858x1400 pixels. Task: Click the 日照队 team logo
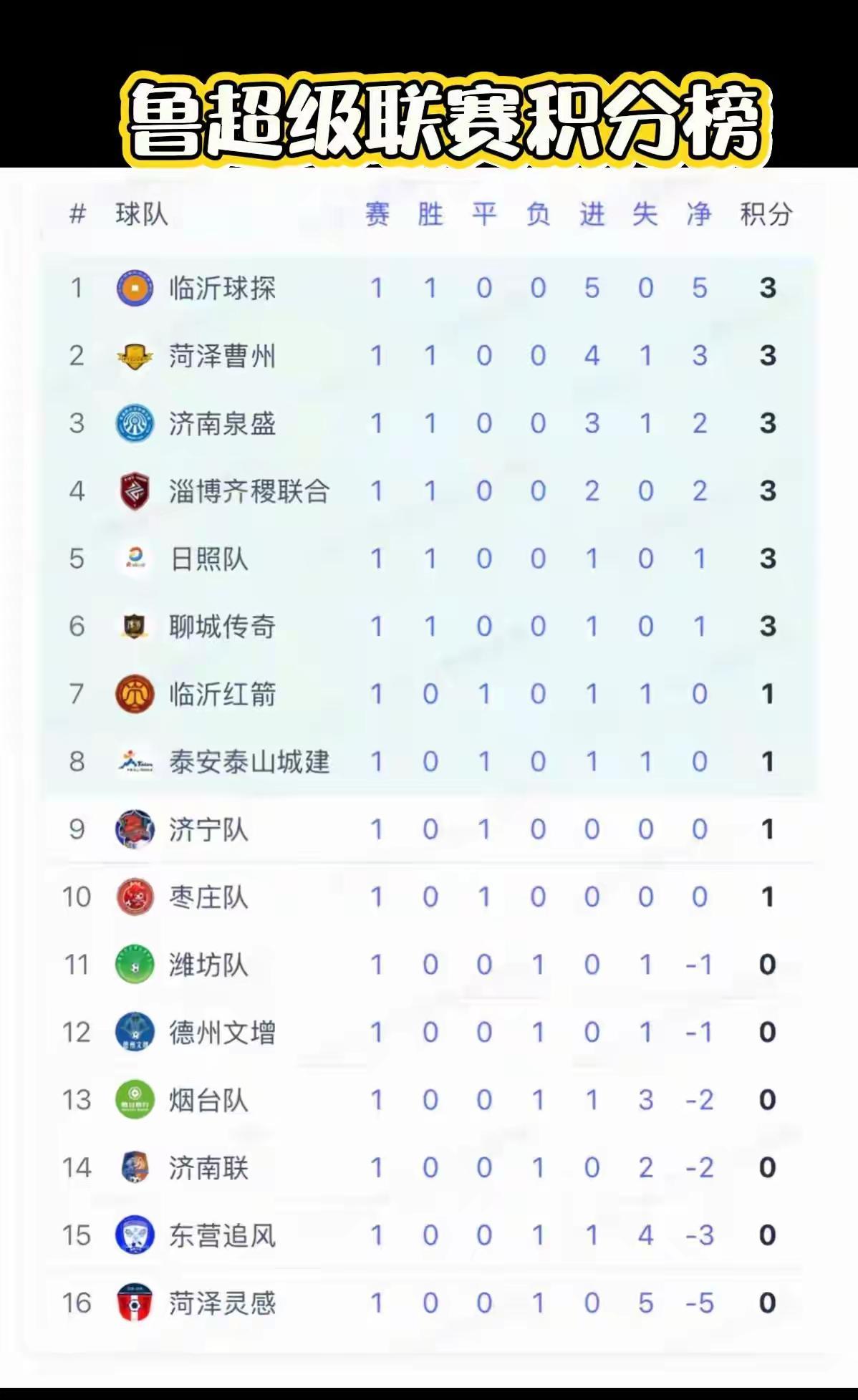pos(135,559)
